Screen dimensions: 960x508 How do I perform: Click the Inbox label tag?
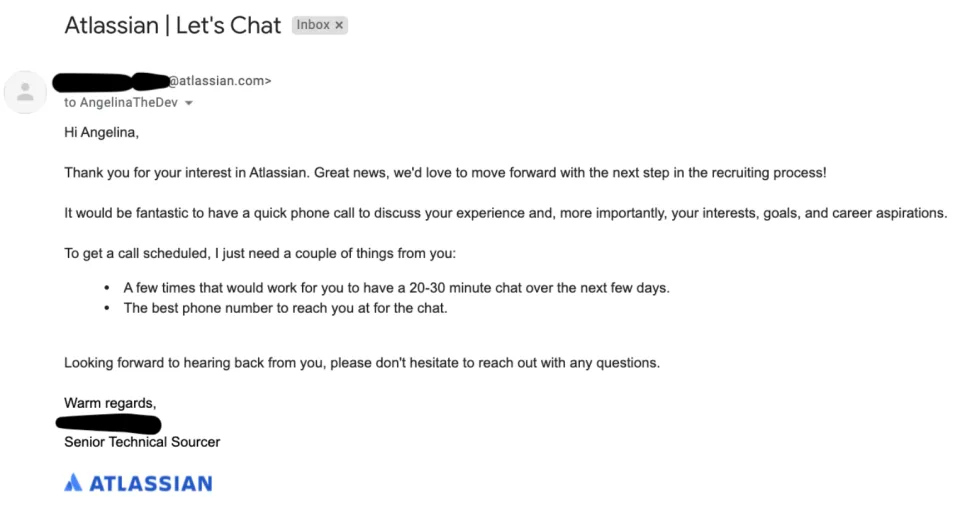point(320,25)
